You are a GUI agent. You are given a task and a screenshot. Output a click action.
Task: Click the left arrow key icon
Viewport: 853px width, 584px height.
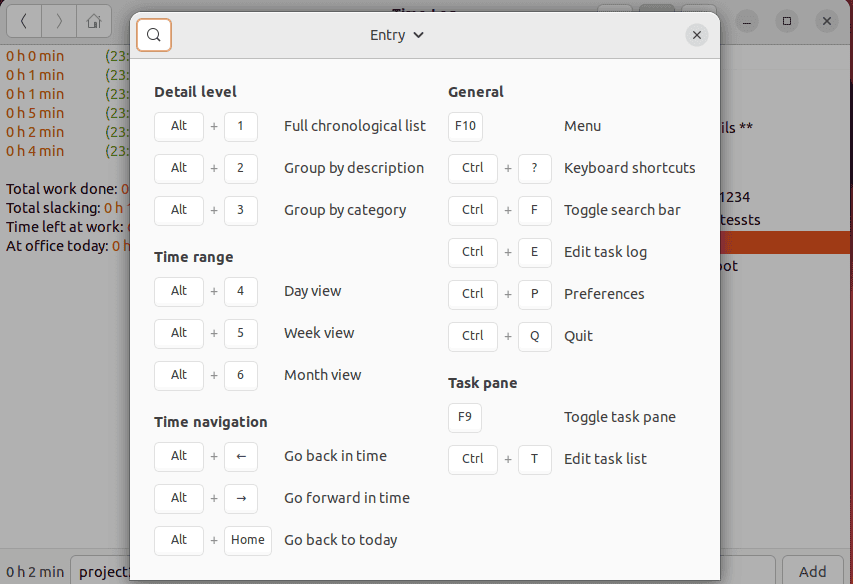pyautogui.click(x=241, y=456)
